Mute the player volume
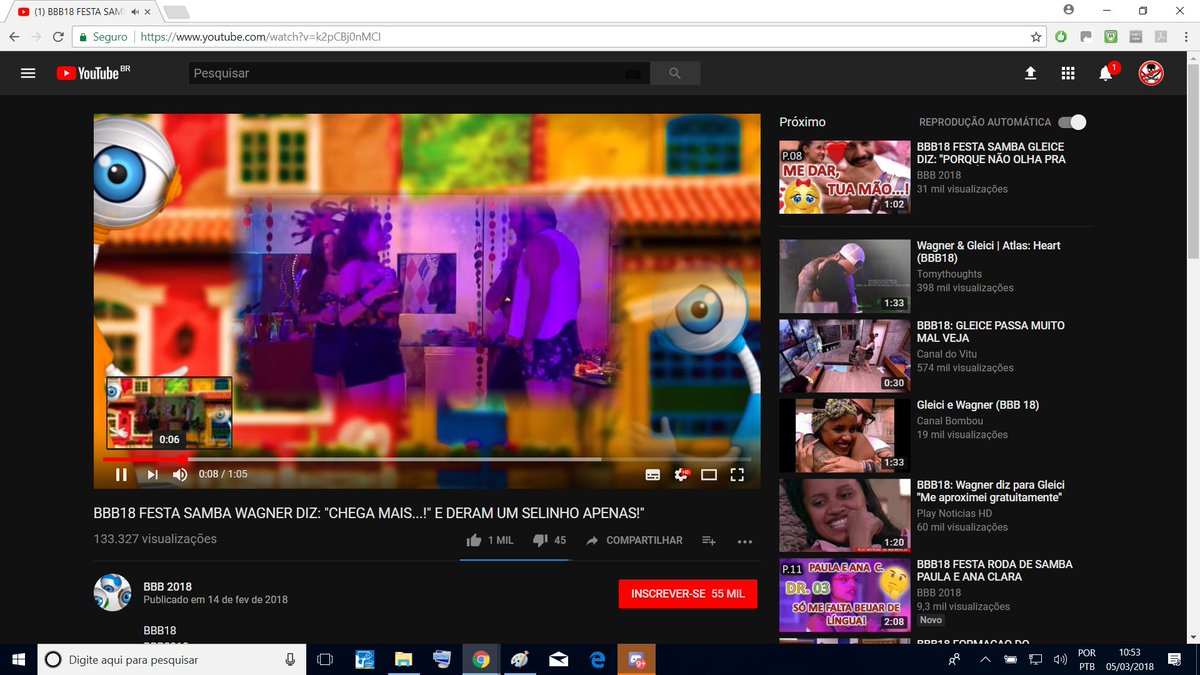 click(x=181, y=475)
